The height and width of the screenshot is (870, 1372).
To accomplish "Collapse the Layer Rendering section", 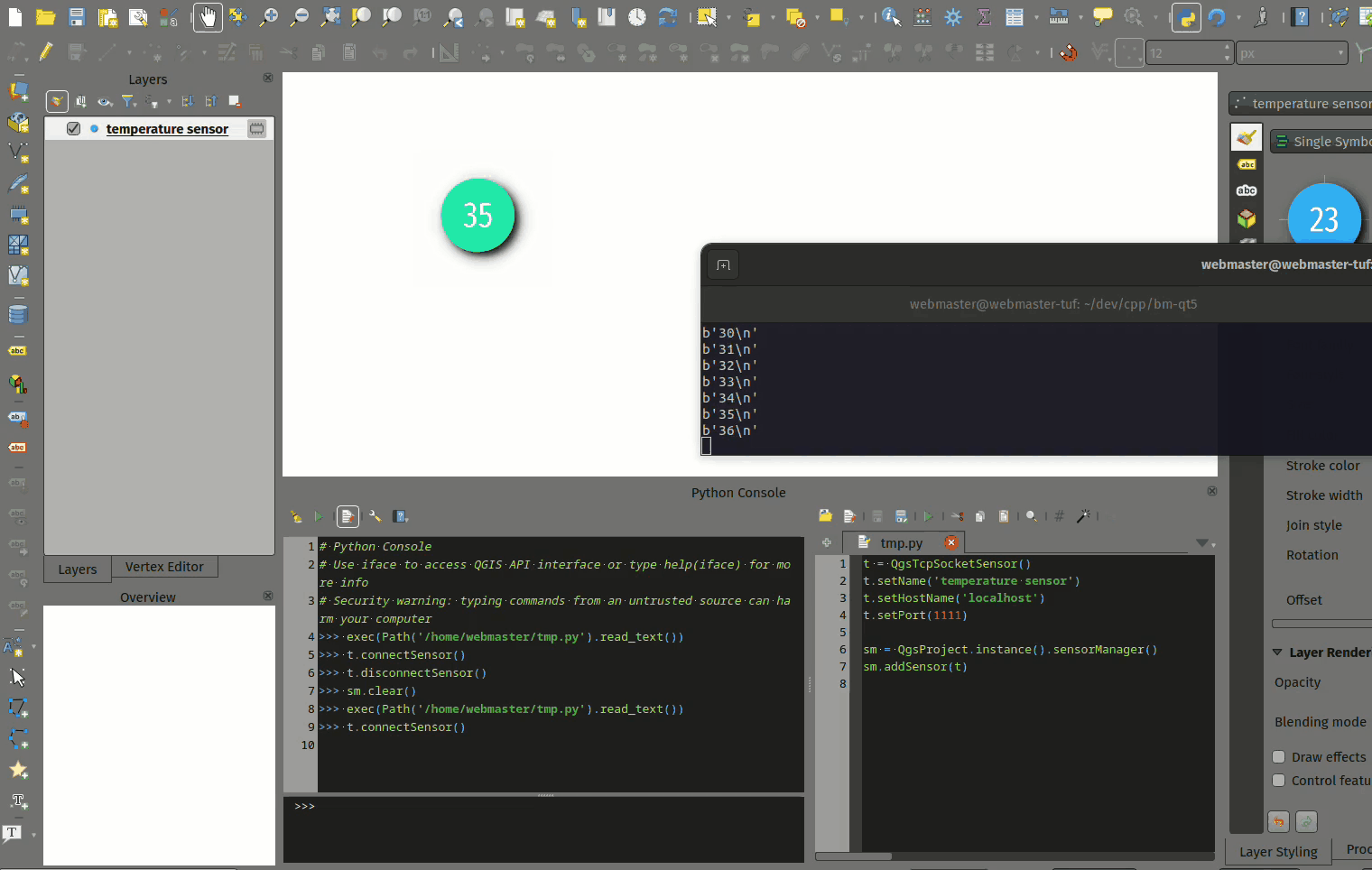I will coord(1277,652).
